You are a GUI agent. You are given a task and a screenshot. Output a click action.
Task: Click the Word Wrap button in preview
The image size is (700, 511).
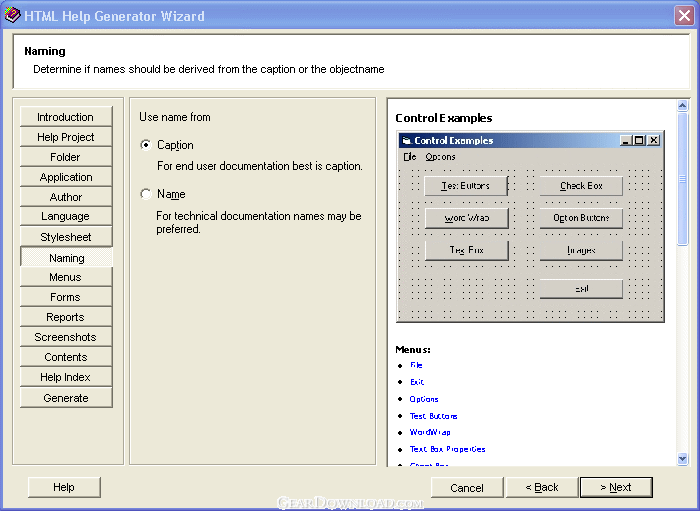tap(467, 218)
